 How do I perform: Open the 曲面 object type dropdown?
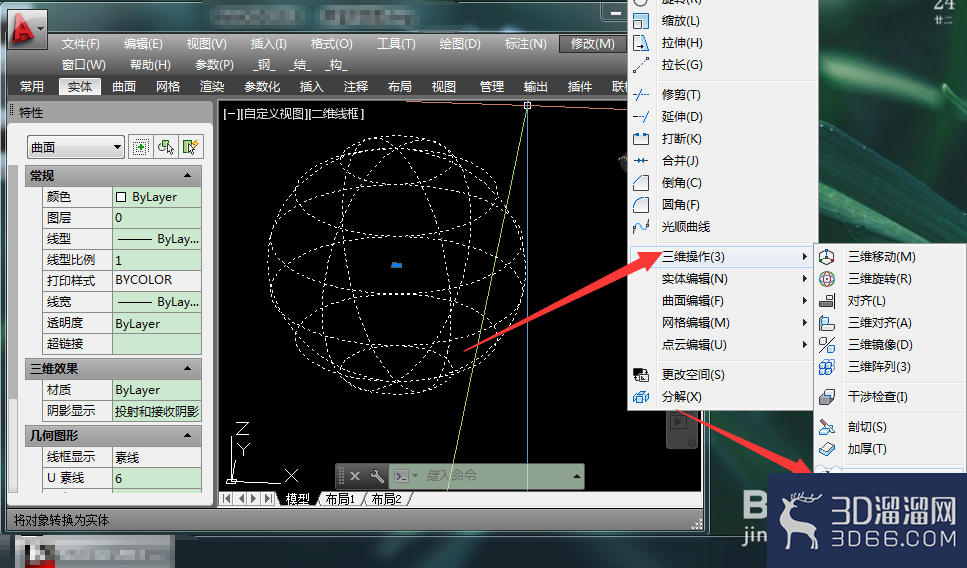(76, 147)
